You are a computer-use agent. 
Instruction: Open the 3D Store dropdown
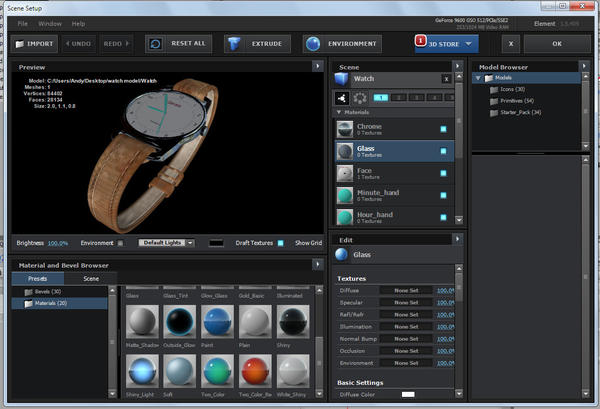coord(447,44)
